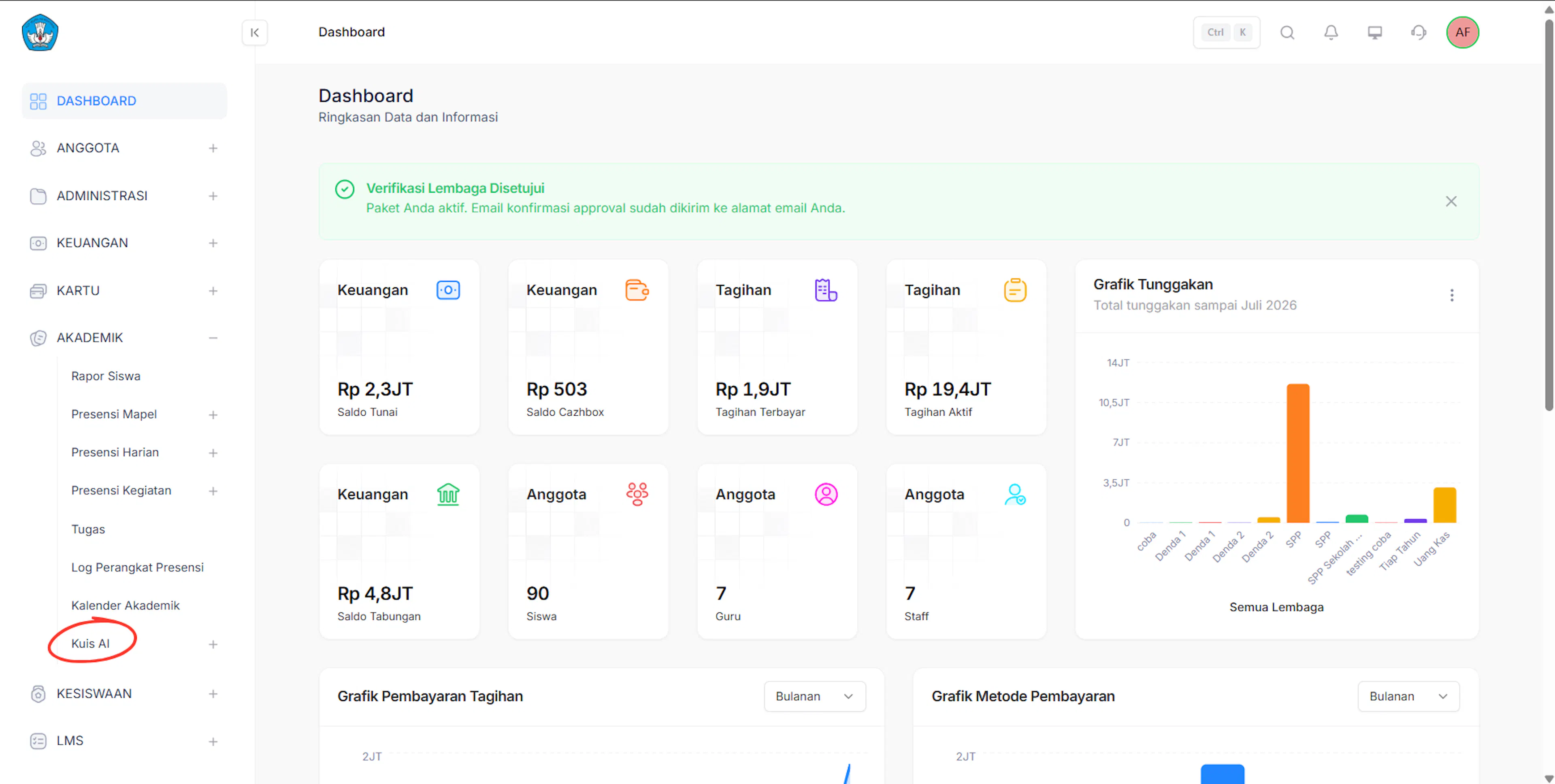Open Bulanan dropdown for Grafik Metode Pembayaran
This screenshot has height=784, width=1555.
click(x=1408, y=697)
